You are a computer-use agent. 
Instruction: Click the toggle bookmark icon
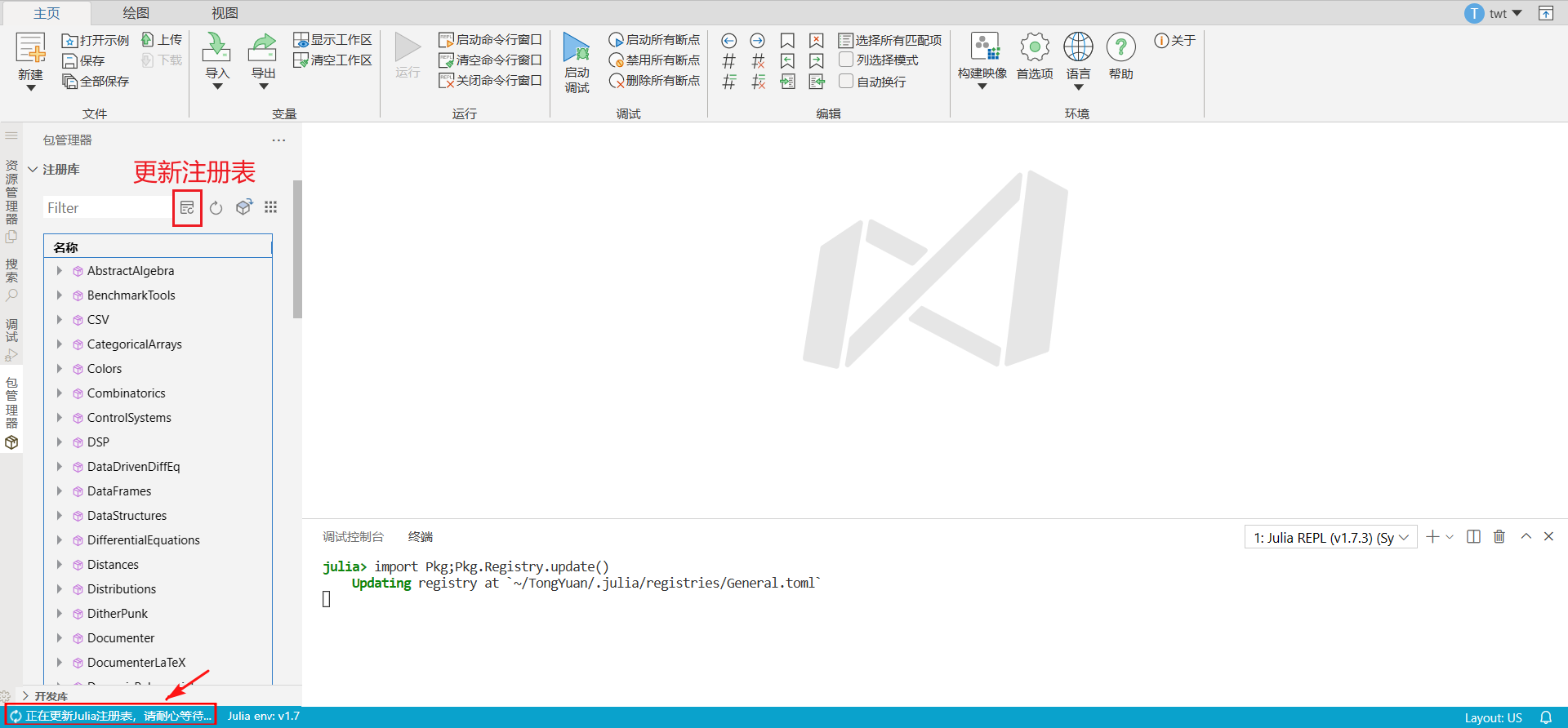(787, 40)
